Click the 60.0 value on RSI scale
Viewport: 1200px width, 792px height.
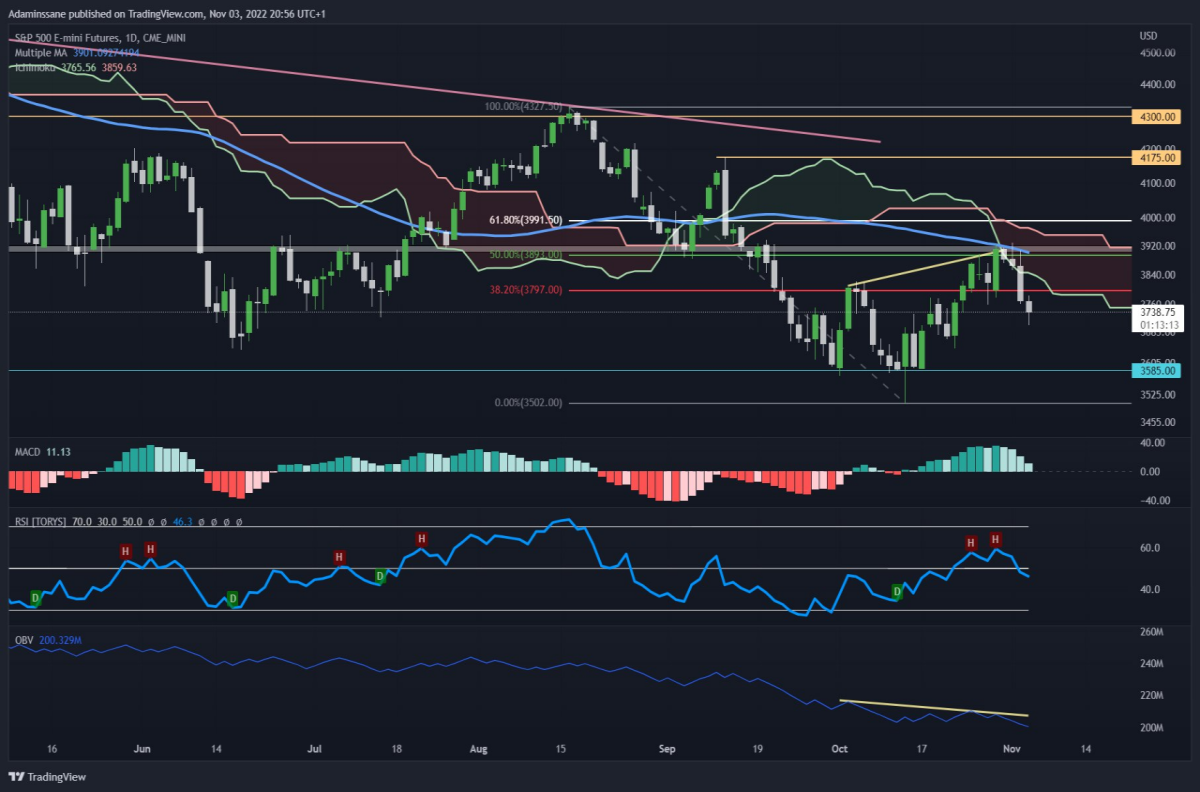click(x=1150, y=548)
